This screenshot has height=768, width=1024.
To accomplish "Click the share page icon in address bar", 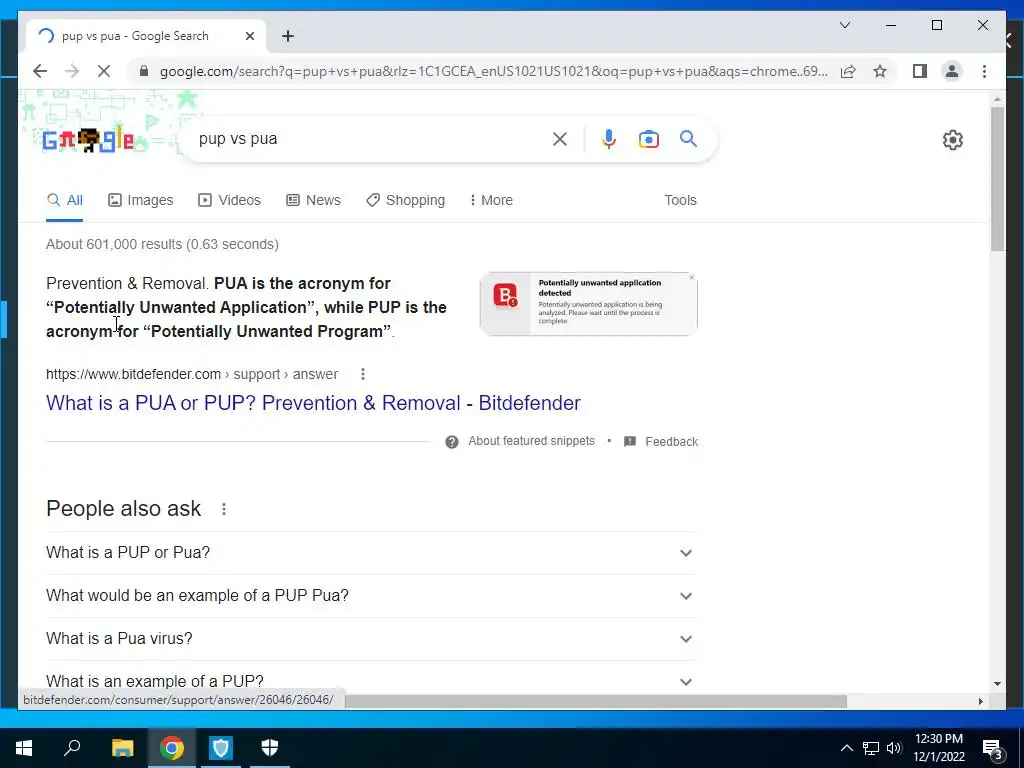I will click(x=848, y=71).
